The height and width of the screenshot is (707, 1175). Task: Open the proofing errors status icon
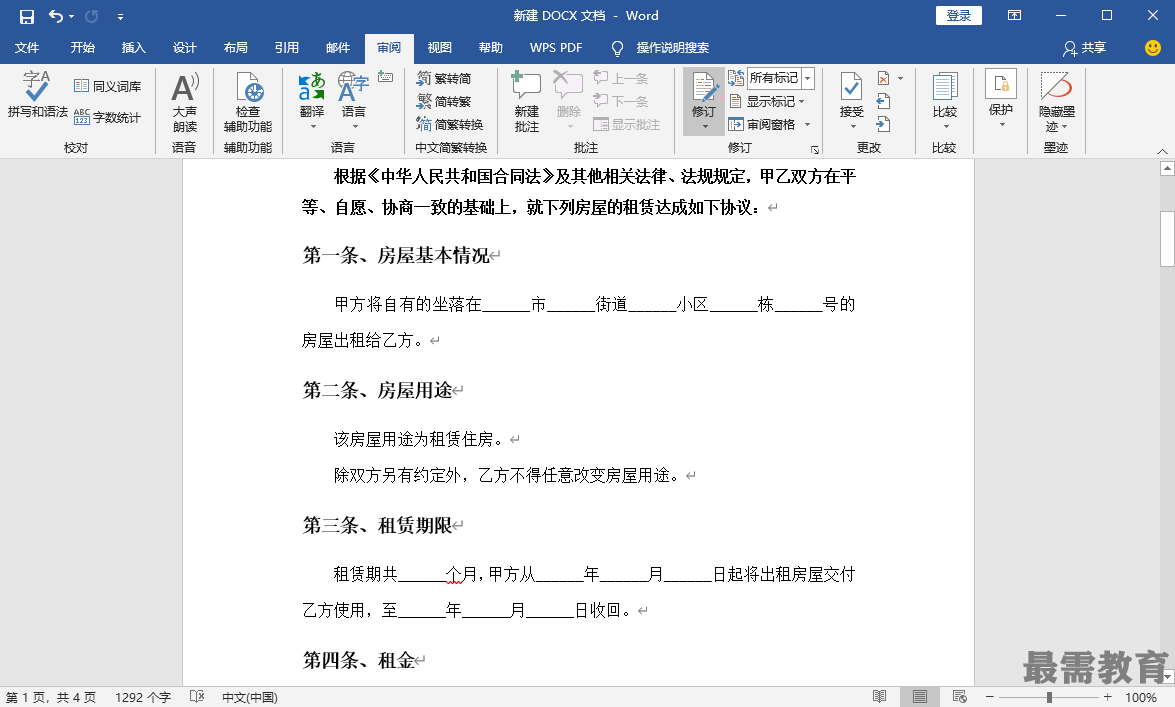point(197,697)
